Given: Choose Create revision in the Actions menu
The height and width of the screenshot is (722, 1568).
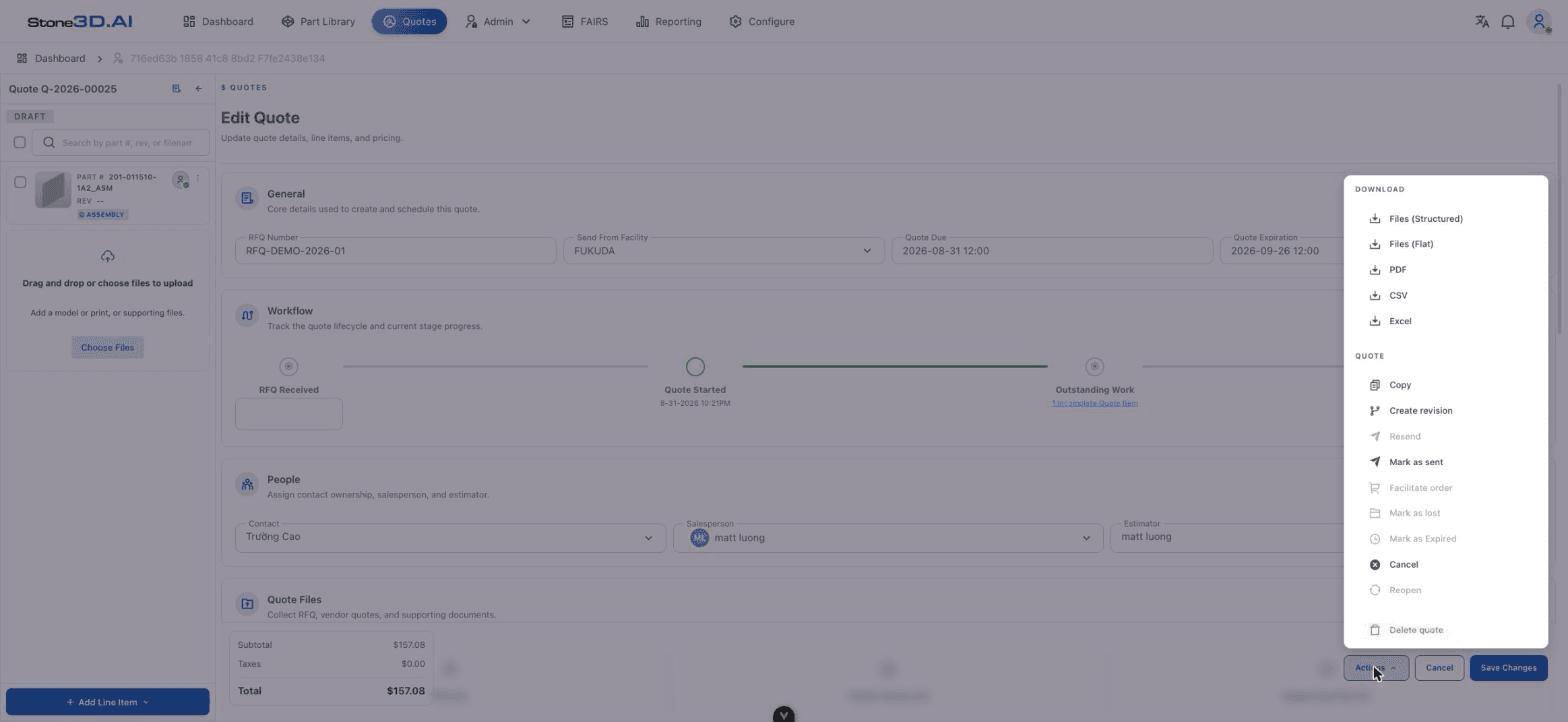Looking at the screenshot, I should coord(1445,411).
